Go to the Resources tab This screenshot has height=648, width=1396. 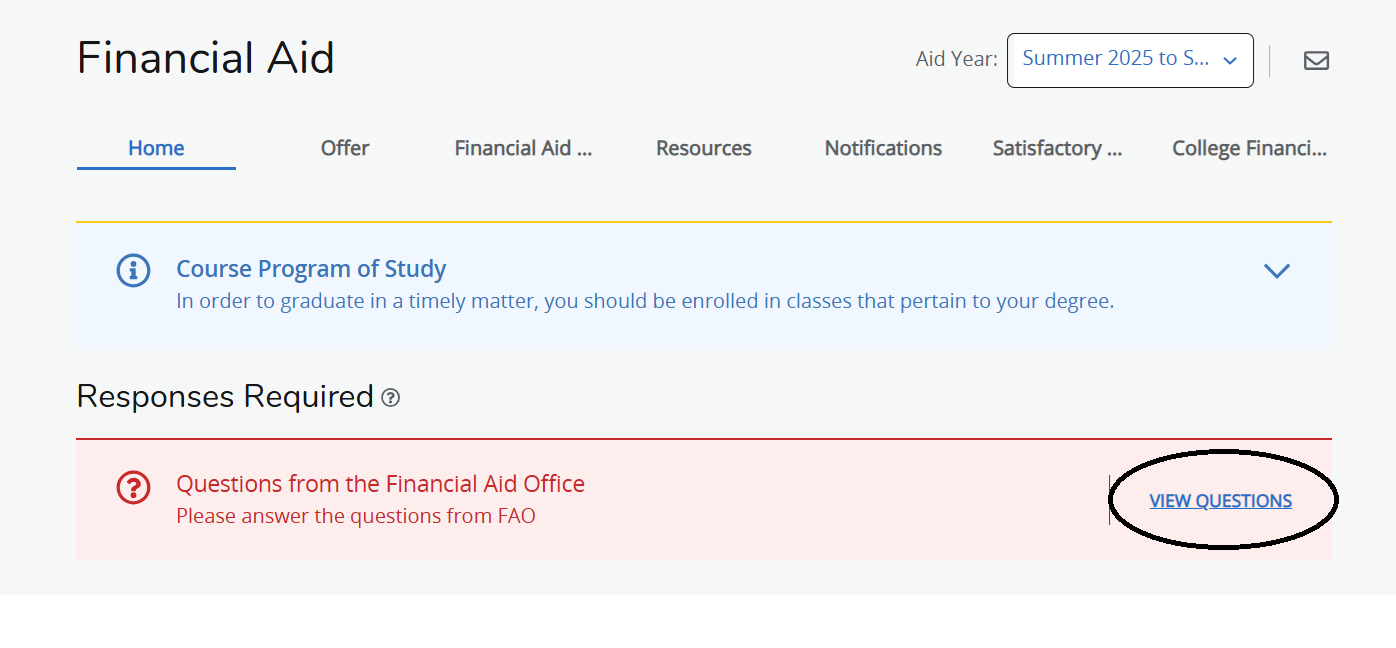tap(703, 147)
